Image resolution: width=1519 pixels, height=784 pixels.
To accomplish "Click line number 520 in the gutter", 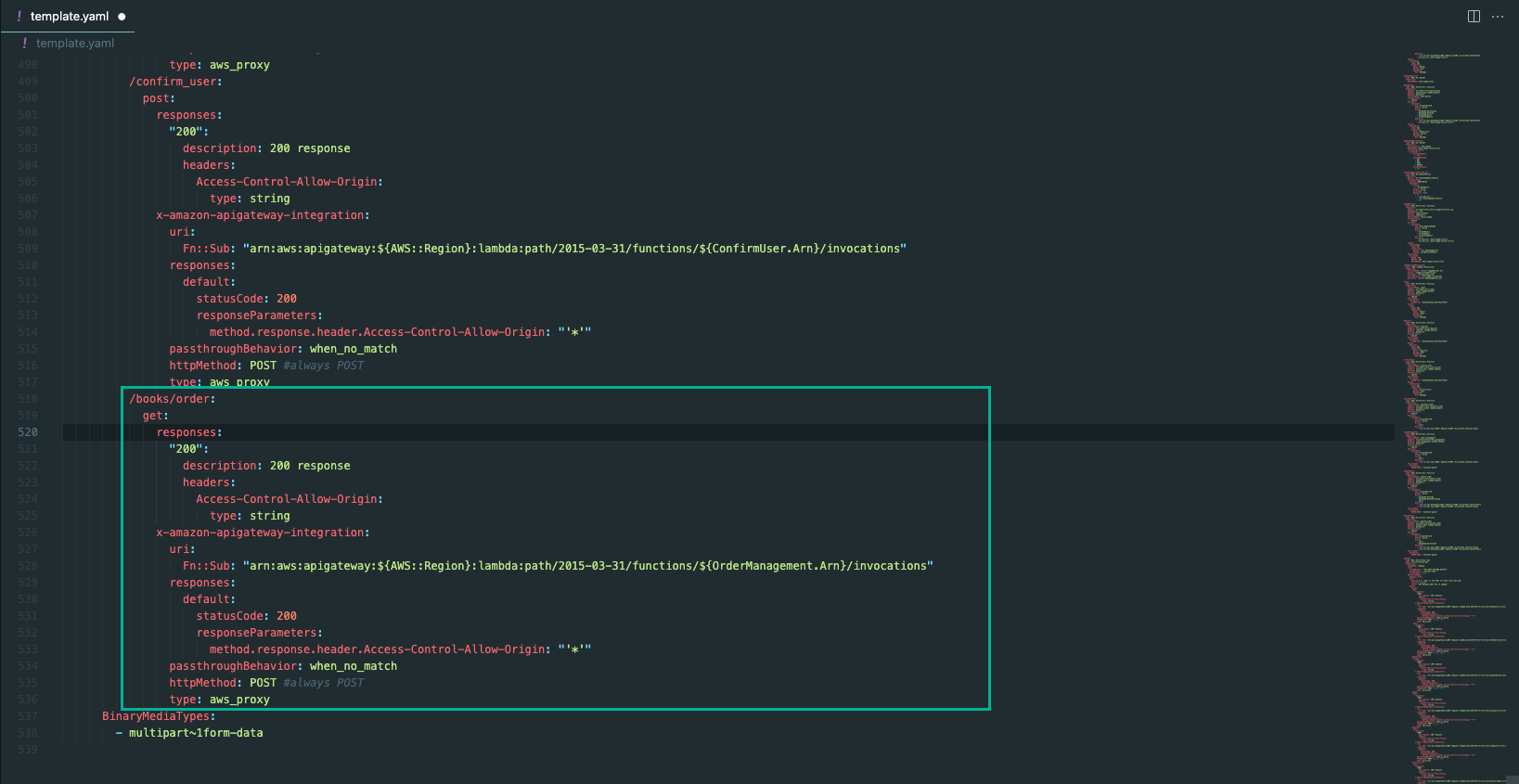I will point(28,432).
